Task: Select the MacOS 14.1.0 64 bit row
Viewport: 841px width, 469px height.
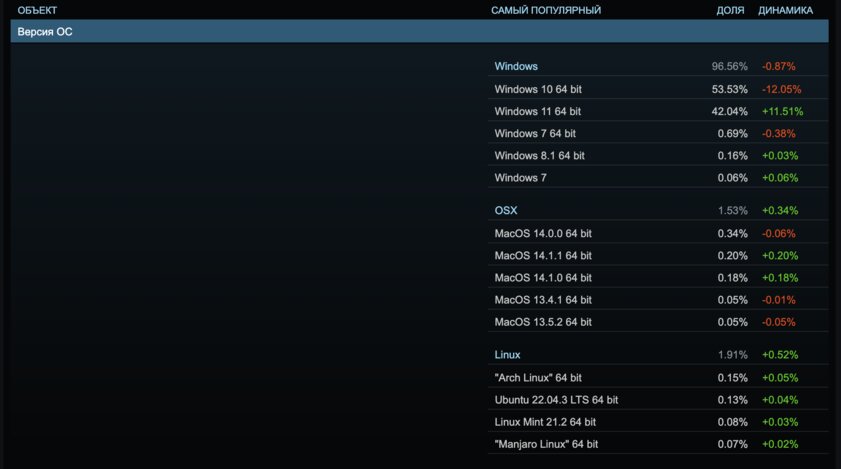Action: point(658,277)
